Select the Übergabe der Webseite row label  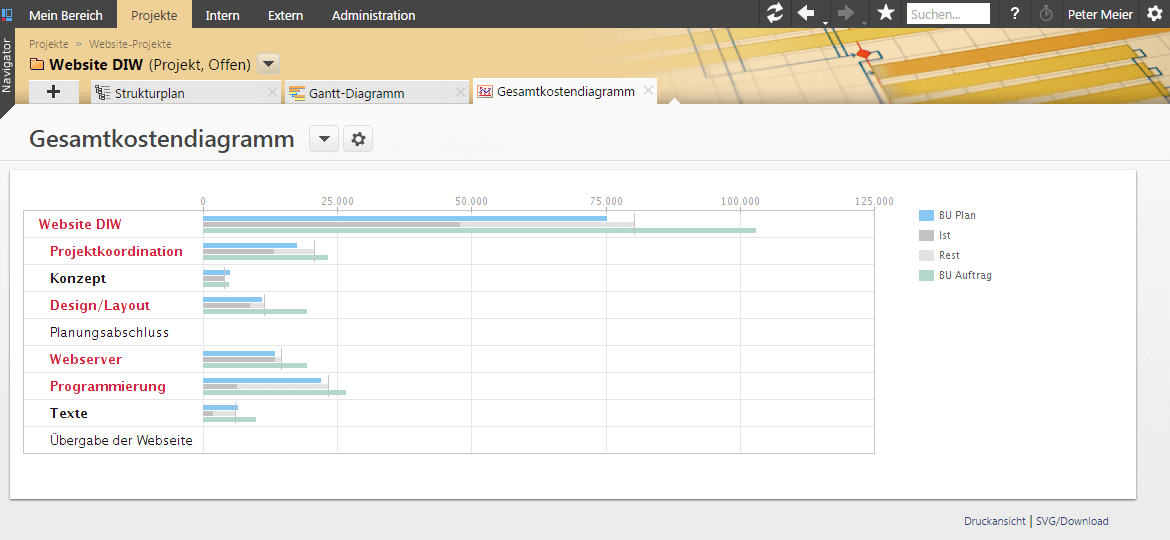click(x=122, y=440)
